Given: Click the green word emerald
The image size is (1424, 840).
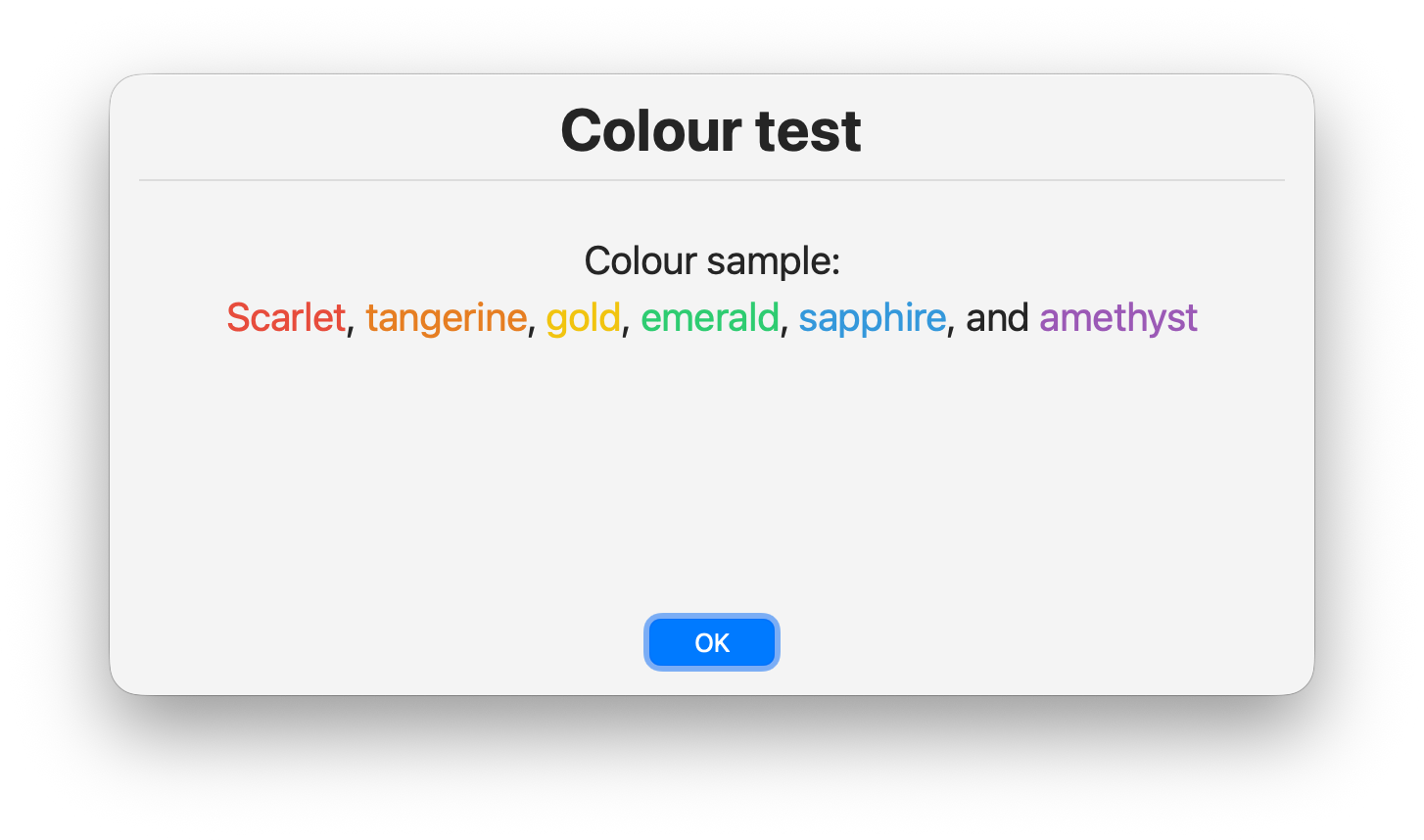Looking at the screenshot, I should 709,318.
